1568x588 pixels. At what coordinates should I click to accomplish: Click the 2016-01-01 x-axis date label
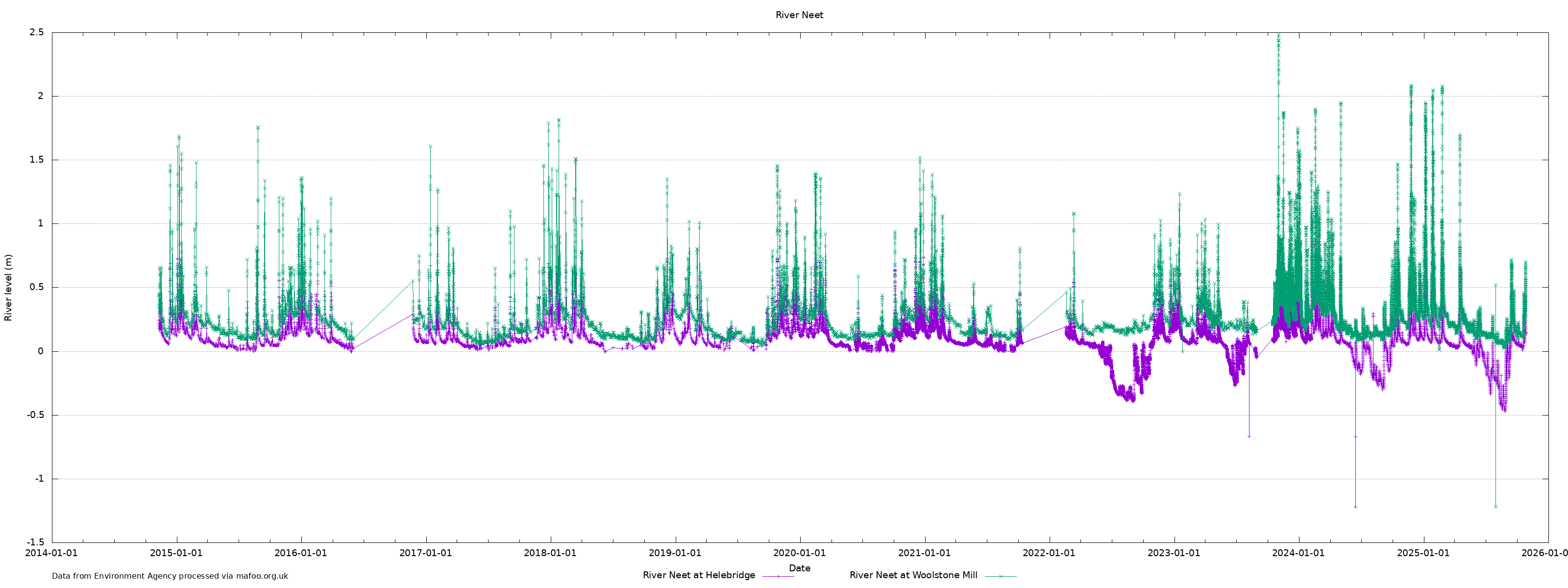(301, 553)
